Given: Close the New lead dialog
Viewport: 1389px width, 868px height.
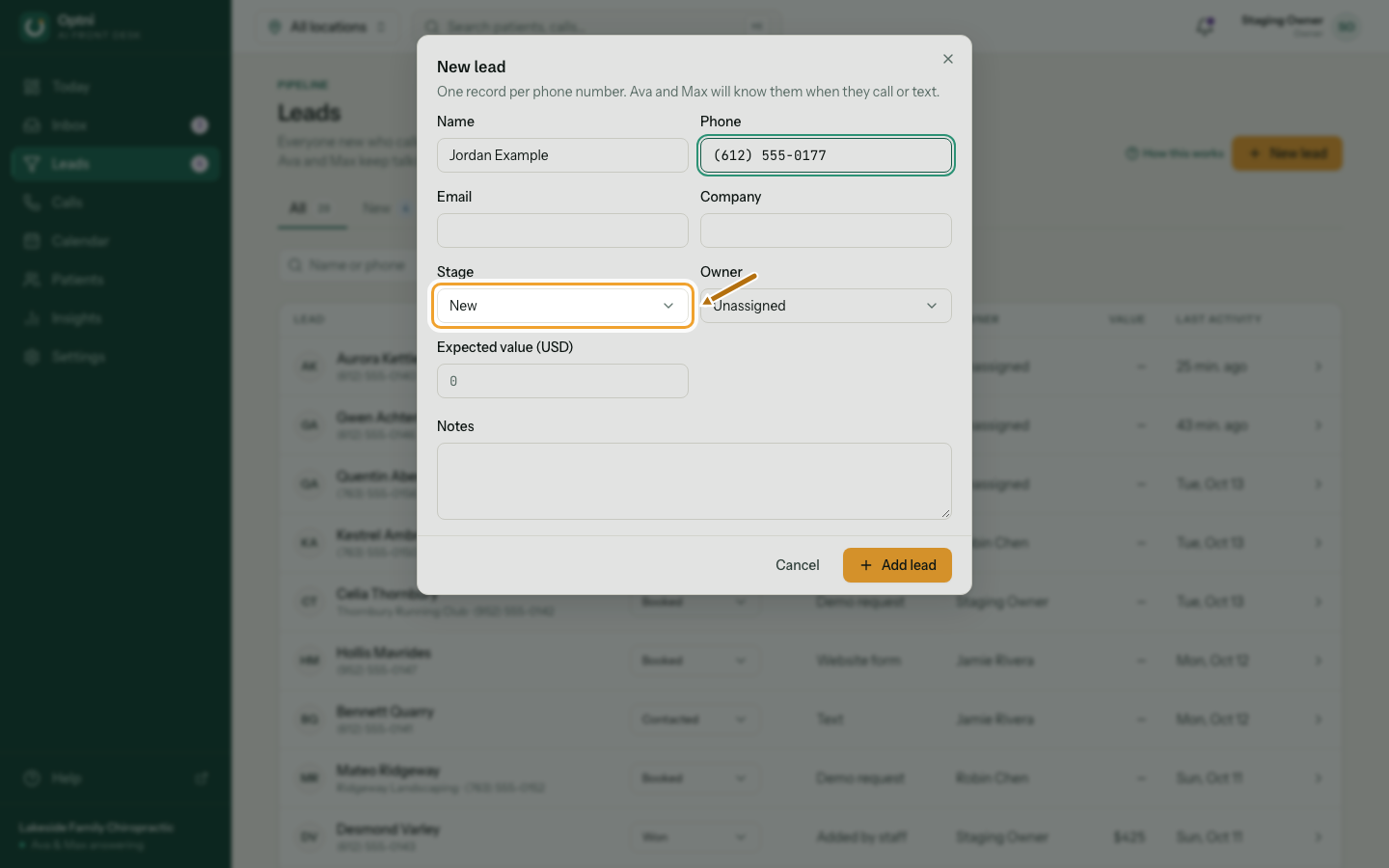Looking at the screenshot, I should pyautogui.click(x=948, y=59).
